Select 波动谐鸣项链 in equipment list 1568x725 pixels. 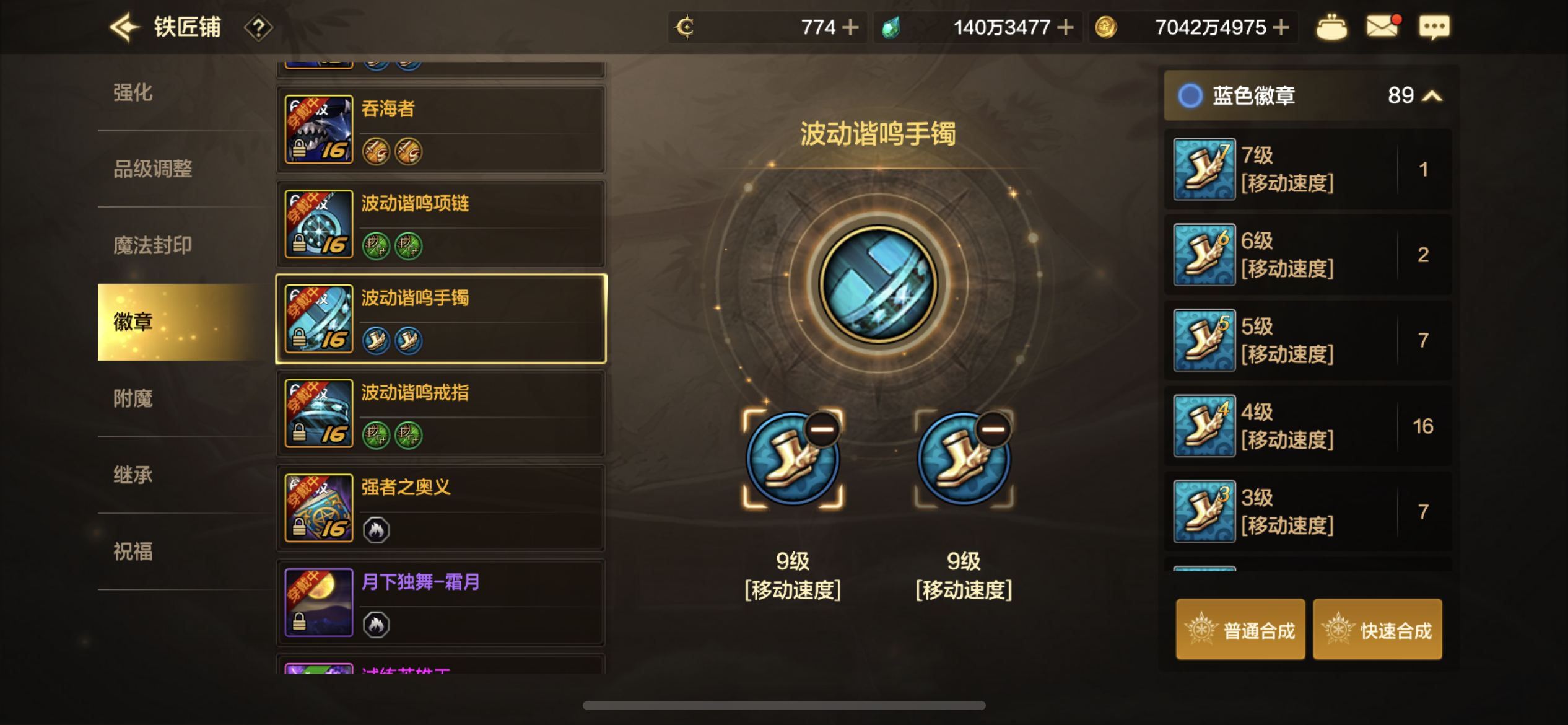point(441,224)
